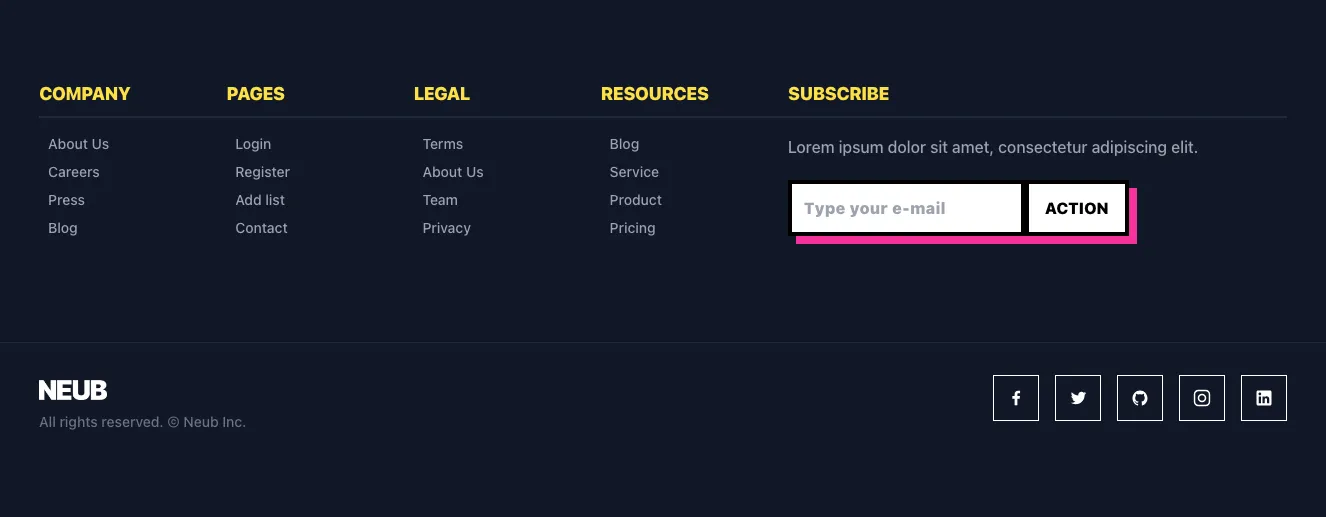Click the NEUB logo
This screenshot has width=1326, height=517.
73,390
